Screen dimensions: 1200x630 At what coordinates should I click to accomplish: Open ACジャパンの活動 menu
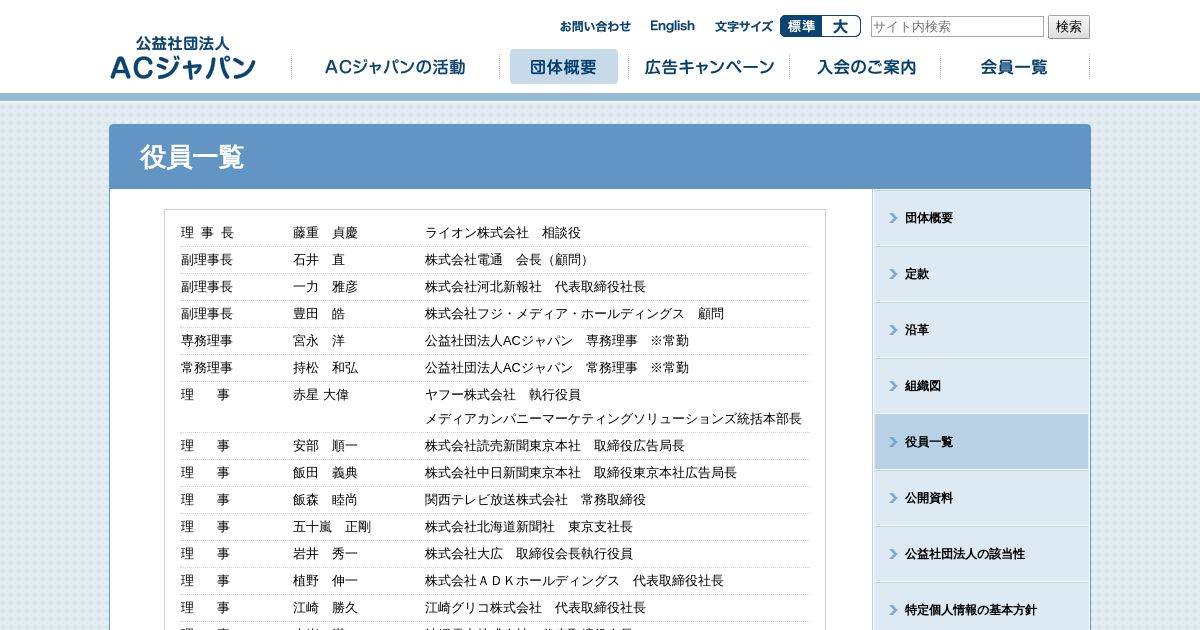point(395,67)
